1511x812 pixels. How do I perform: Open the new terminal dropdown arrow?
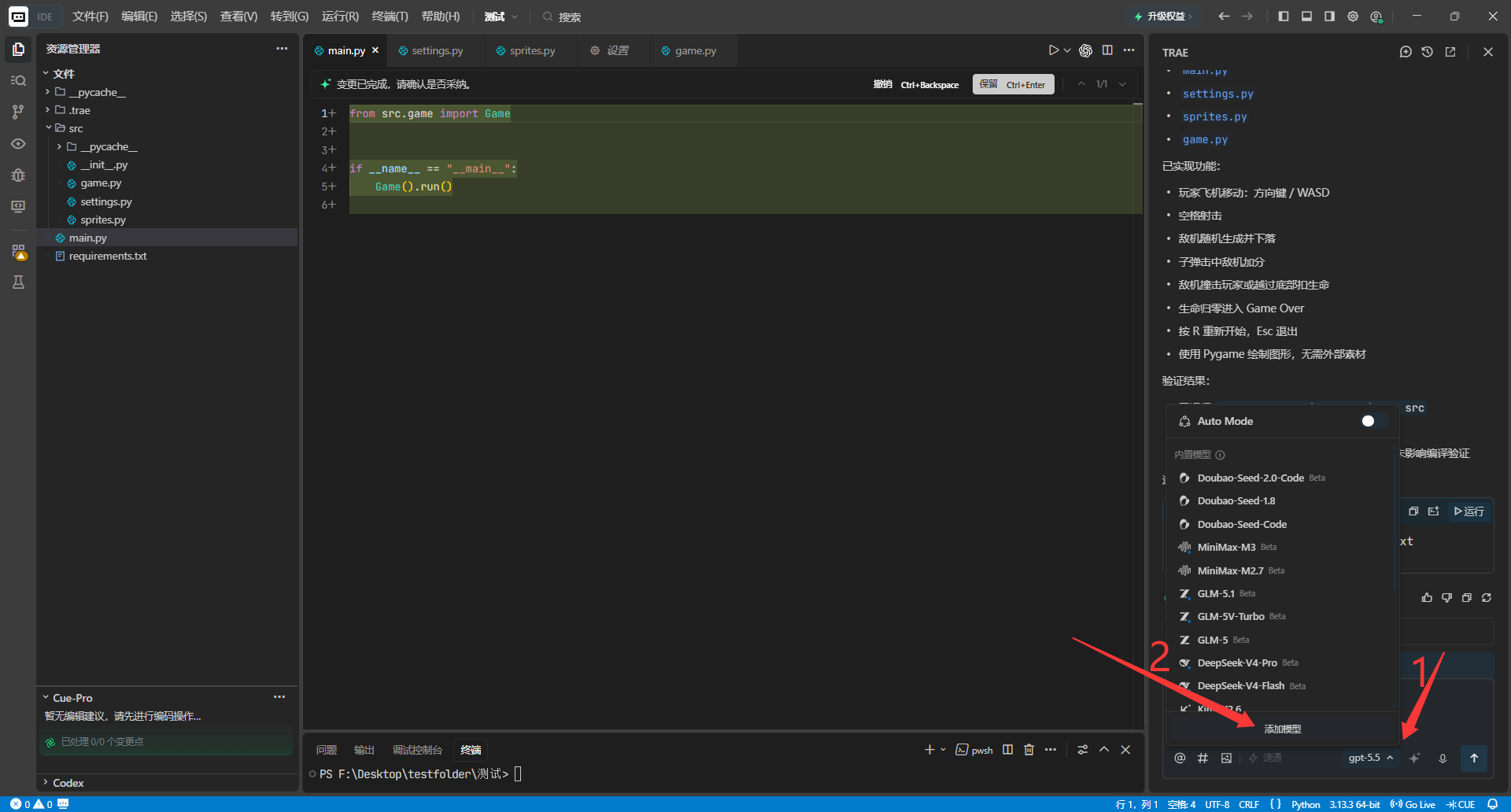943,750
